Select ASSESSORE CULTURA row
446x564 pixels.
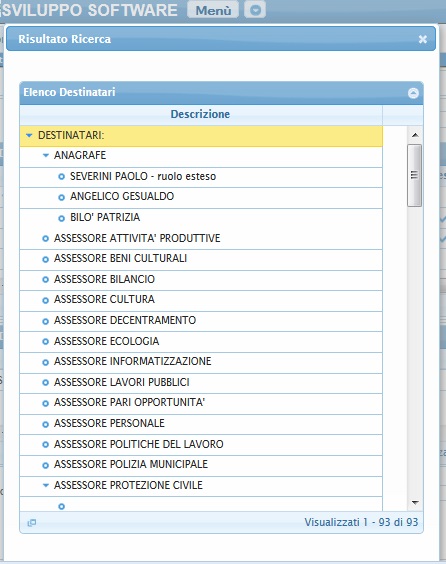[x=201, y=300]
